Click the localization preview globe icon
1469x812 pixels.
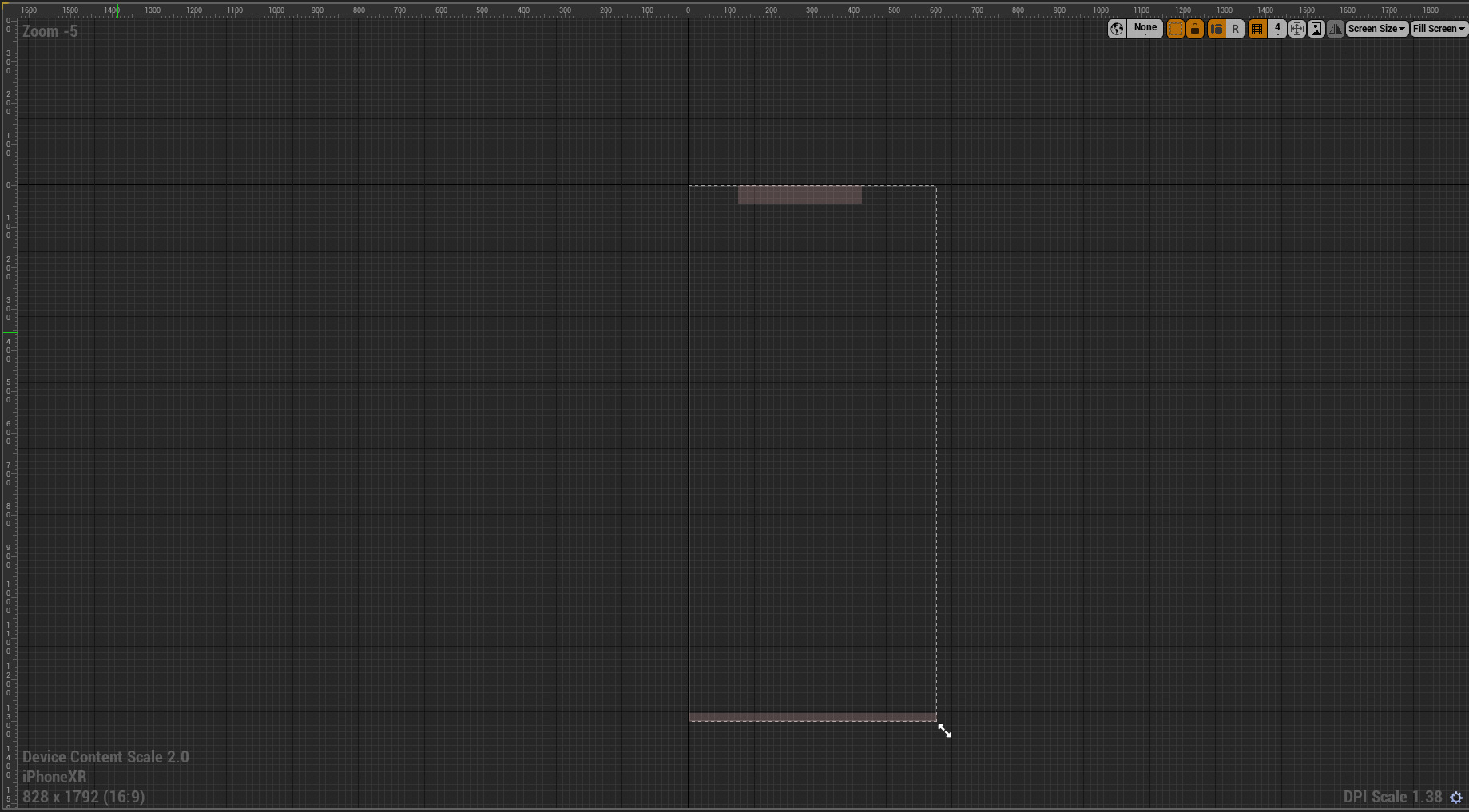[1117, 29]
